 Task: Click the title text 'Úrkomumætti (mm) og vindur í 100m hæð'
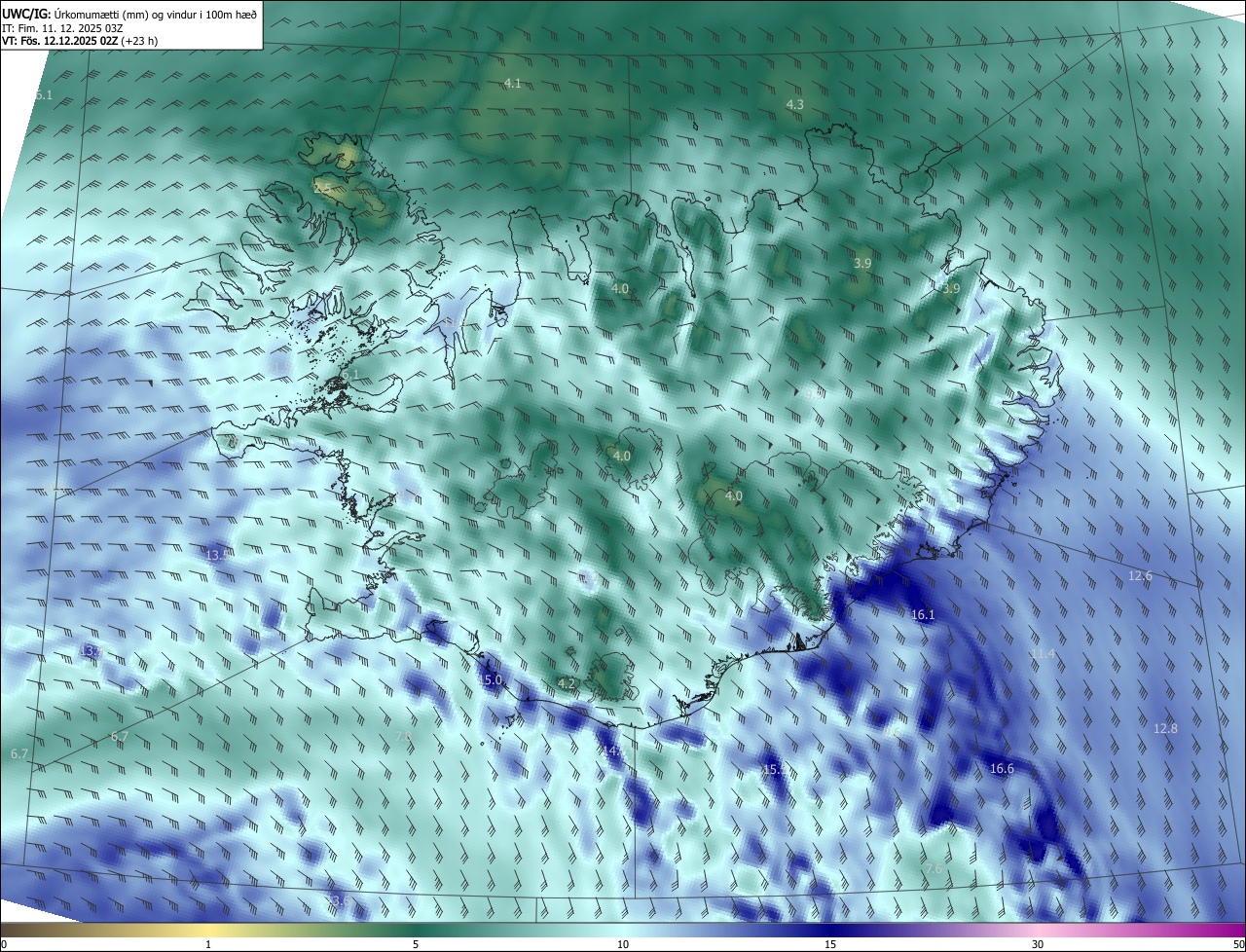(x=155, y=13)
